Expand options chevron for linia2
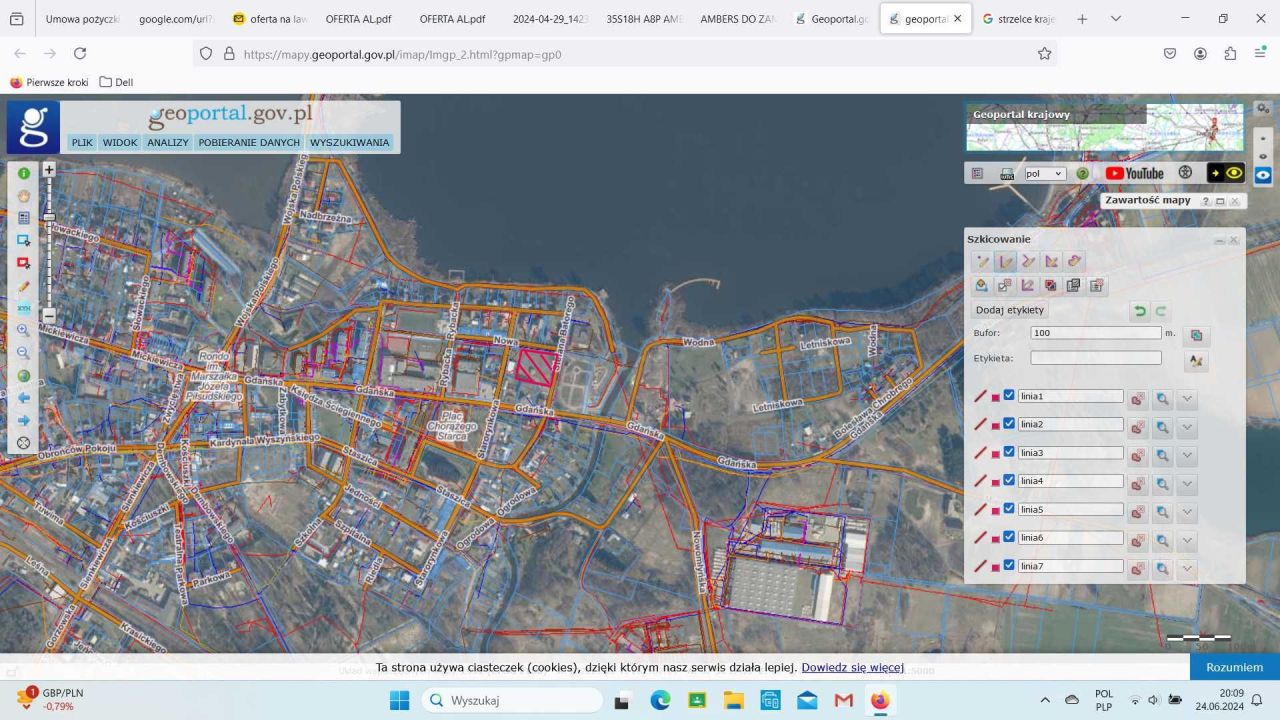The image size is (1280, 720). 1187,427
